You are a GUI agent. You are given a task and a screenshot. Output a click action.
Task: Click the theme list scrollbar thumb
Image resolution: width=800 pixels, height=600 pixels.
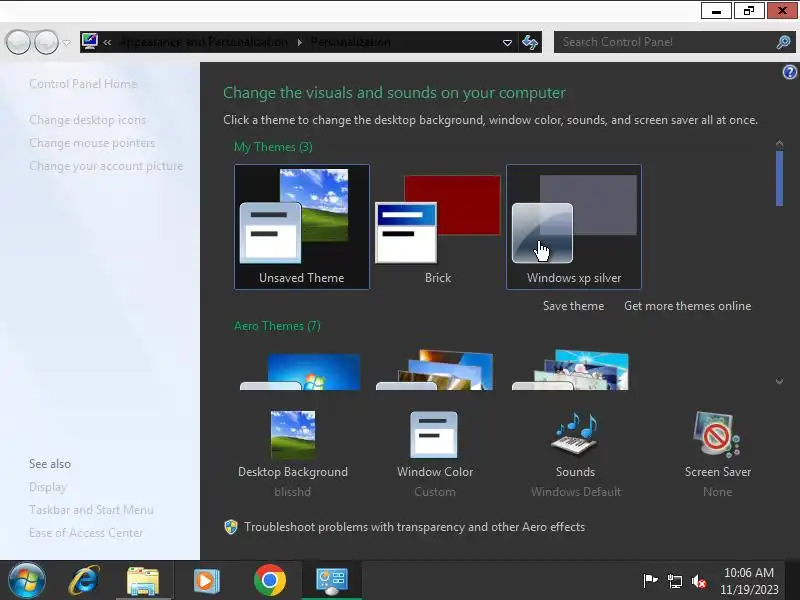coord(779,179)
